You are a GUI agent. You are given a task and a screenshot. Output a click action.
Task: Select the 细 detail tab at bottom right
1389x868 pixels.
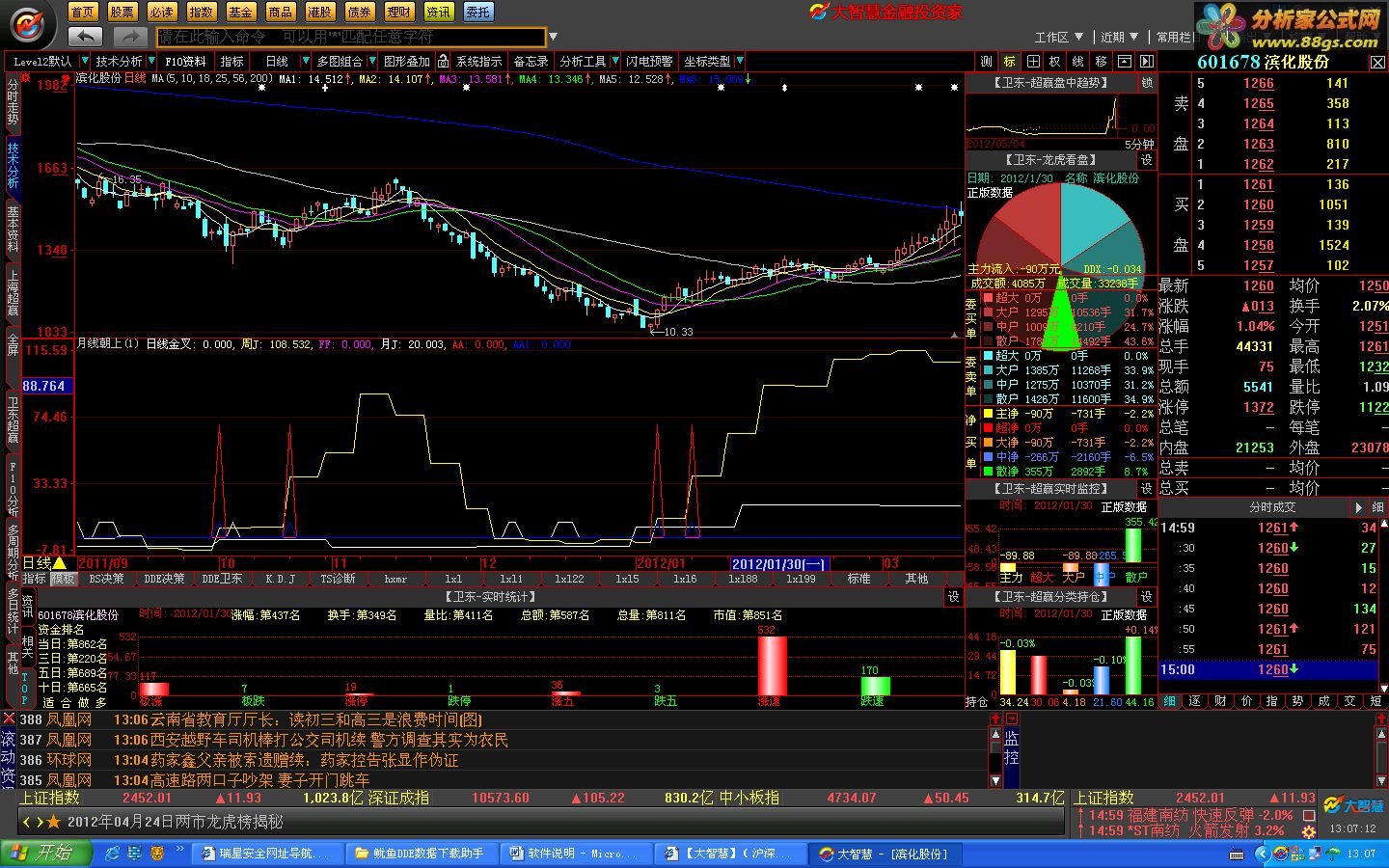click(1169, 701)
